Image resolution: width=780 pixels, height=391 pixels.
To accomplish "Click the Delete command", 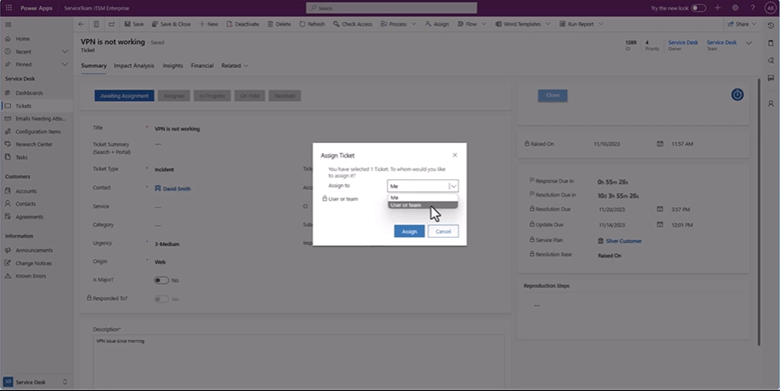I will point(279,24).
